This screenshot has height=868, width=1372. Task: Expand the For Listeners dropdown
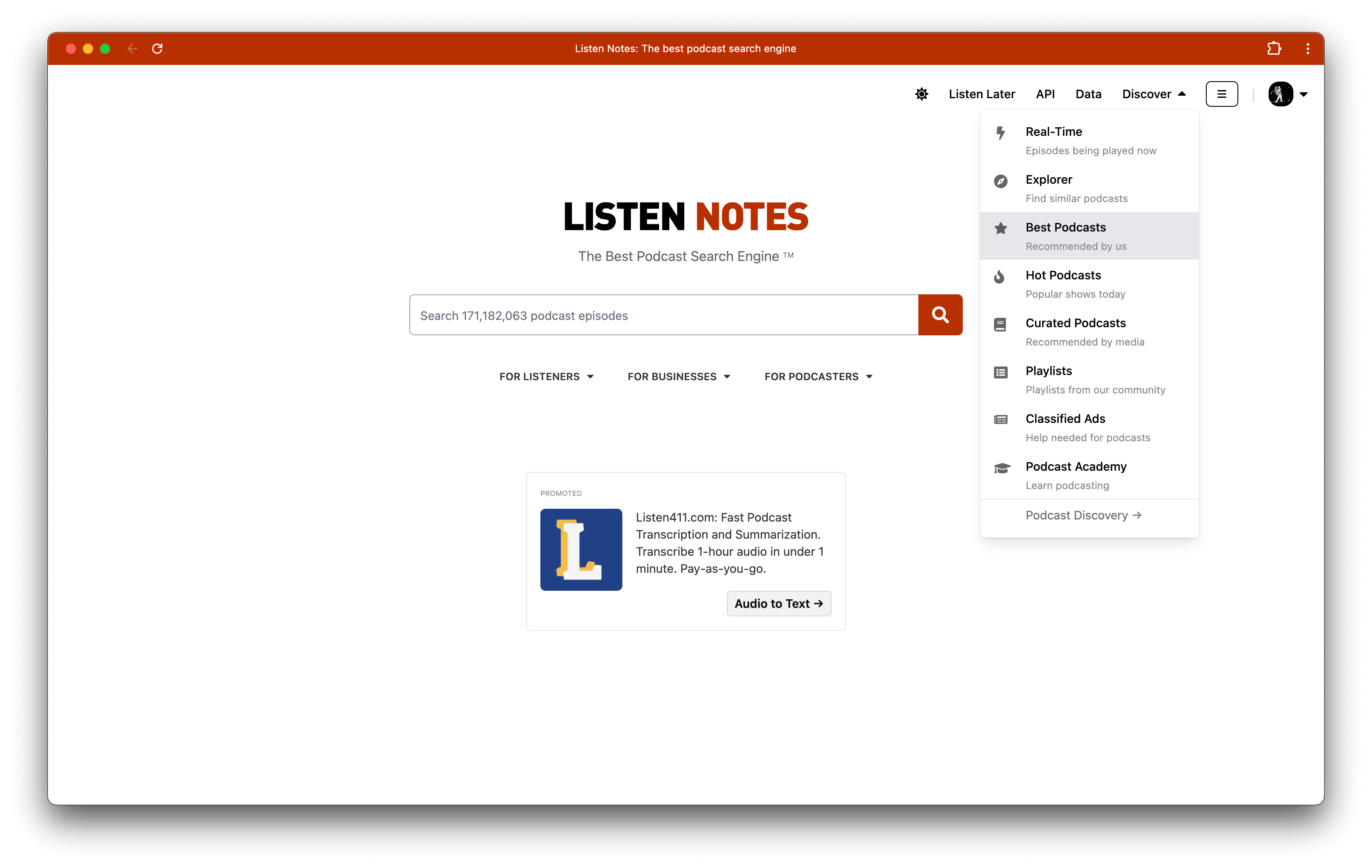[x=546, y=376]
